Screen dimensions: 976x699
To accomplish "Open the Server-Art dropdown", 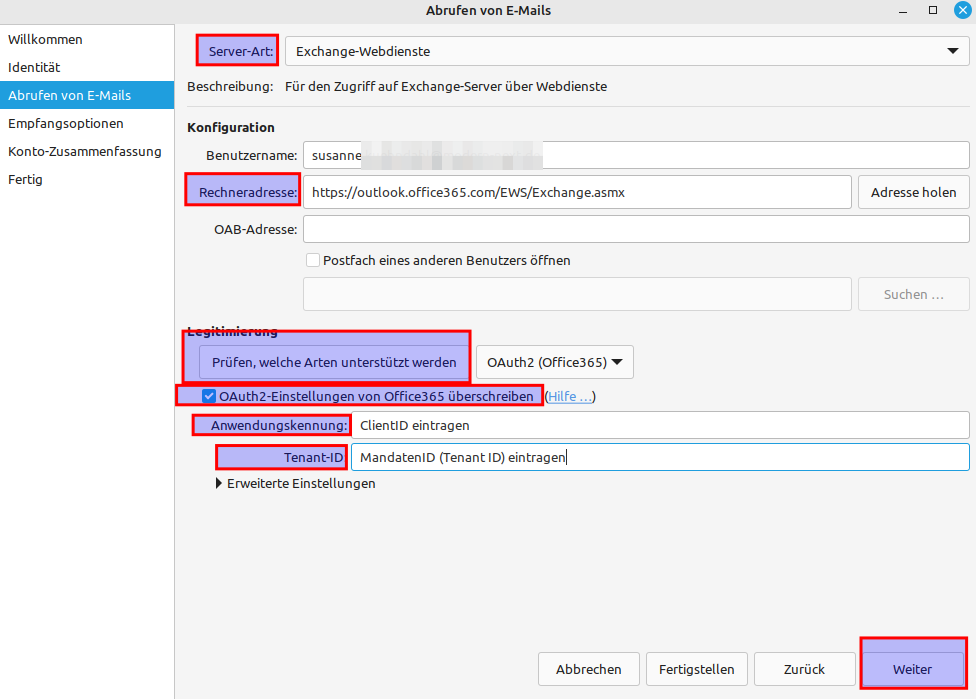I will pos(626,51).
